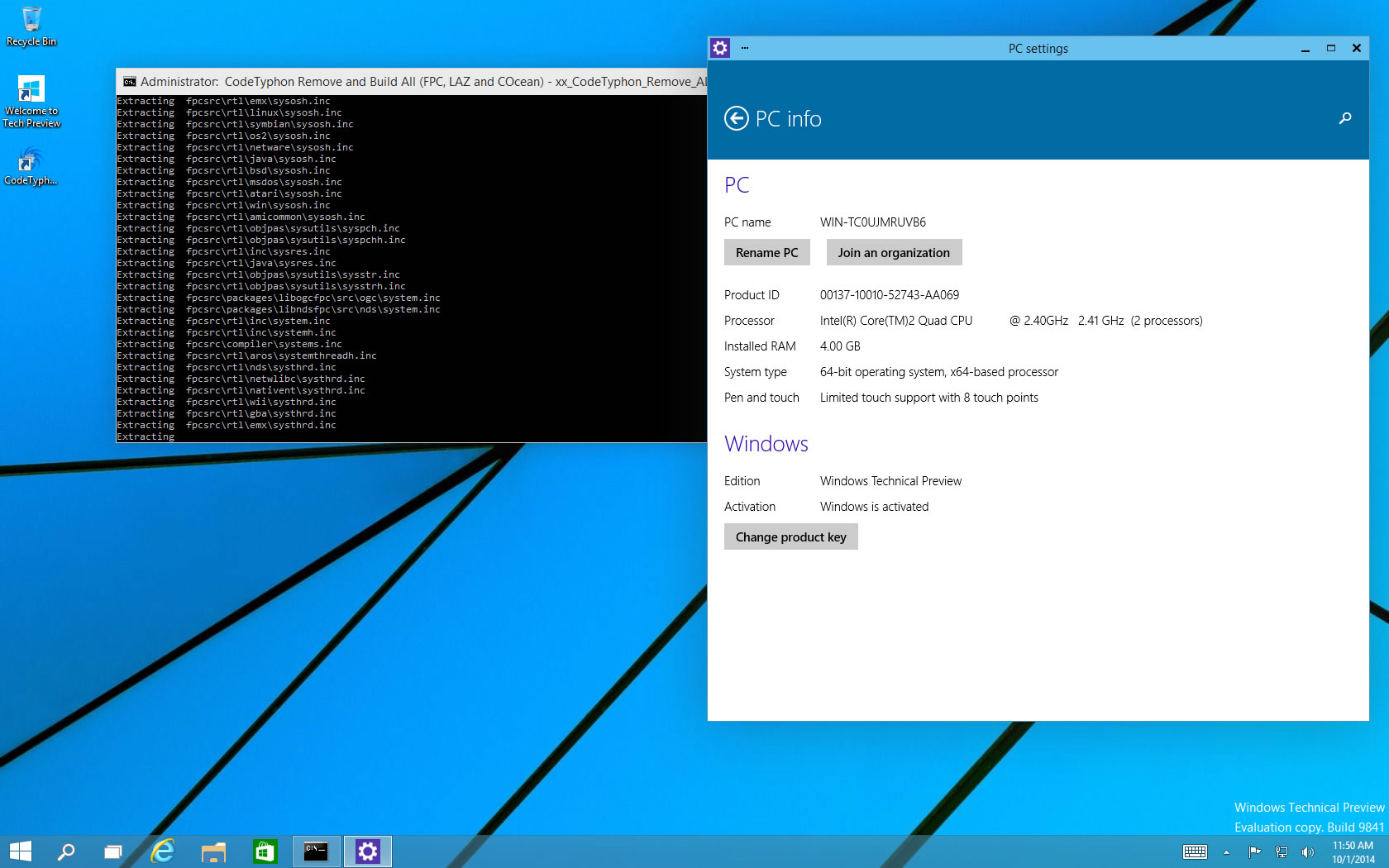The width and height of the screenshot is (1389, 868).
Task: Switch to Command Prompt taskbar button
Action: 316,851
